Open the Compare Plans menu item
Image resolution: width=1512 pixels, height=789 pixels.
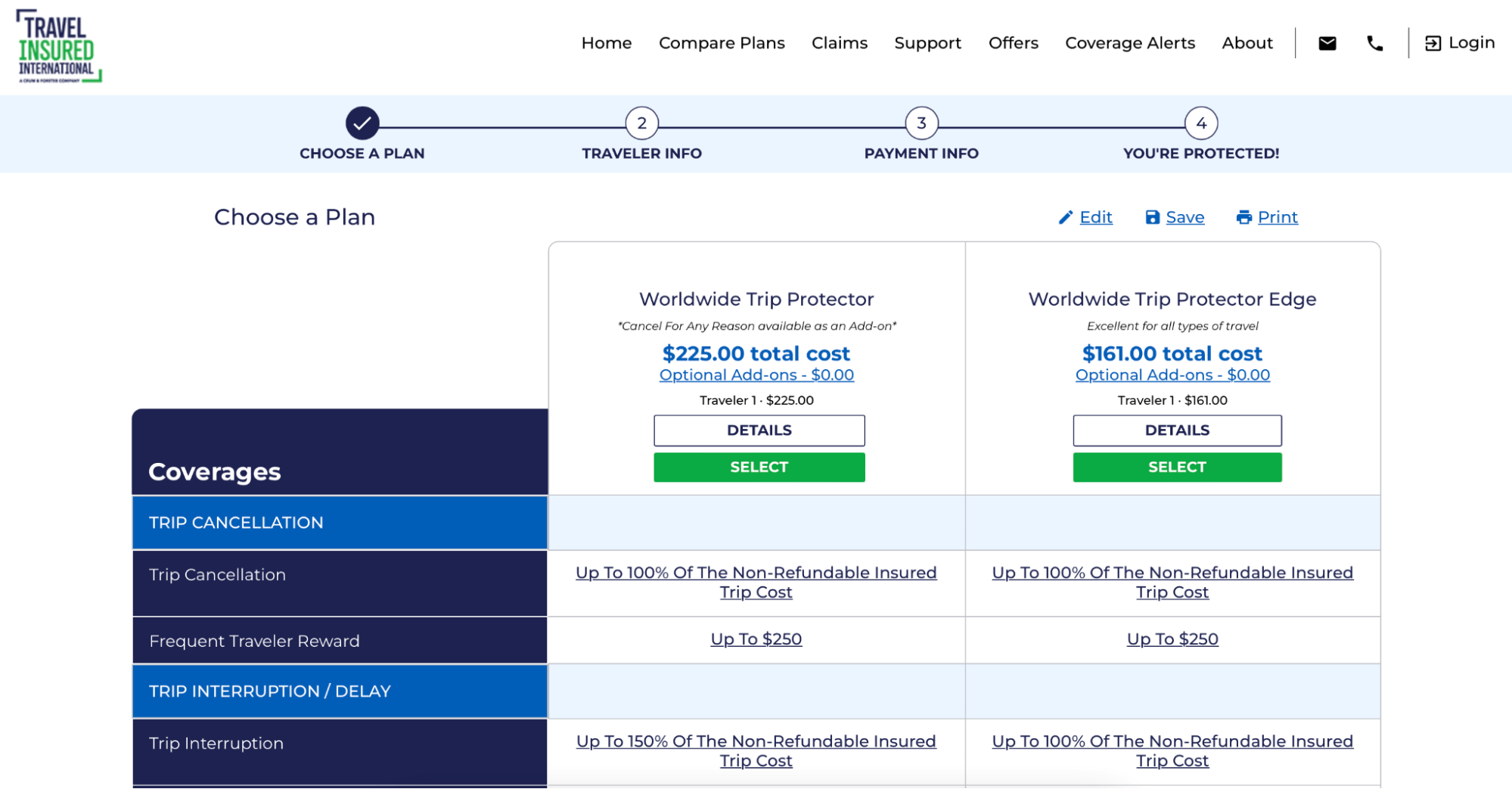coord(722,43)
